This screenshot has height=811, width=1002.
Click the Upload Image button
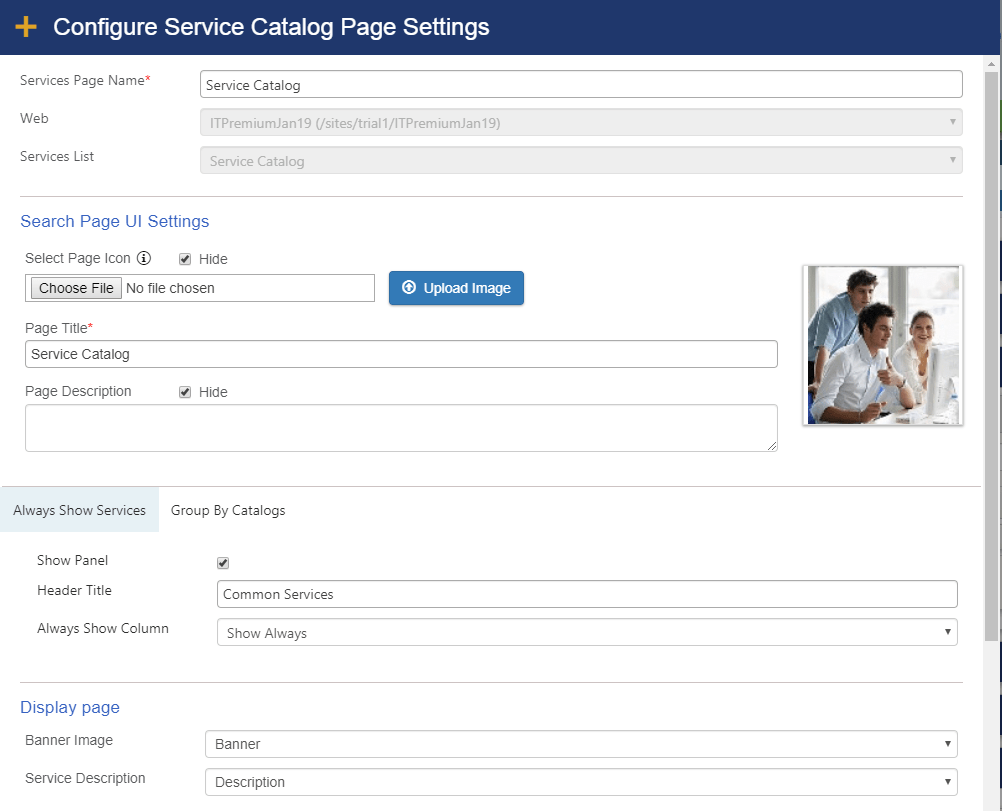point(456,288)
